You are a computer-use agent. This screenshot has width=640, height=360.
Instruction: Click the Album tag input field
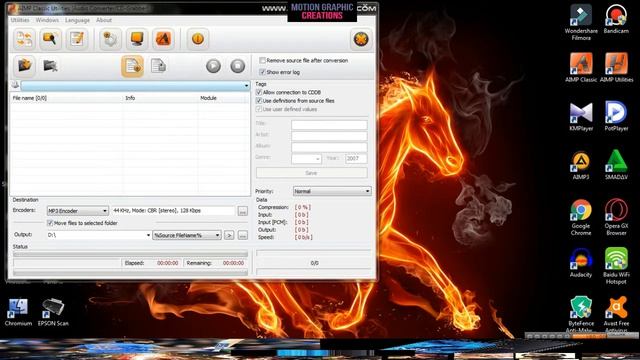pyautogui.click(x=329, y=147)
